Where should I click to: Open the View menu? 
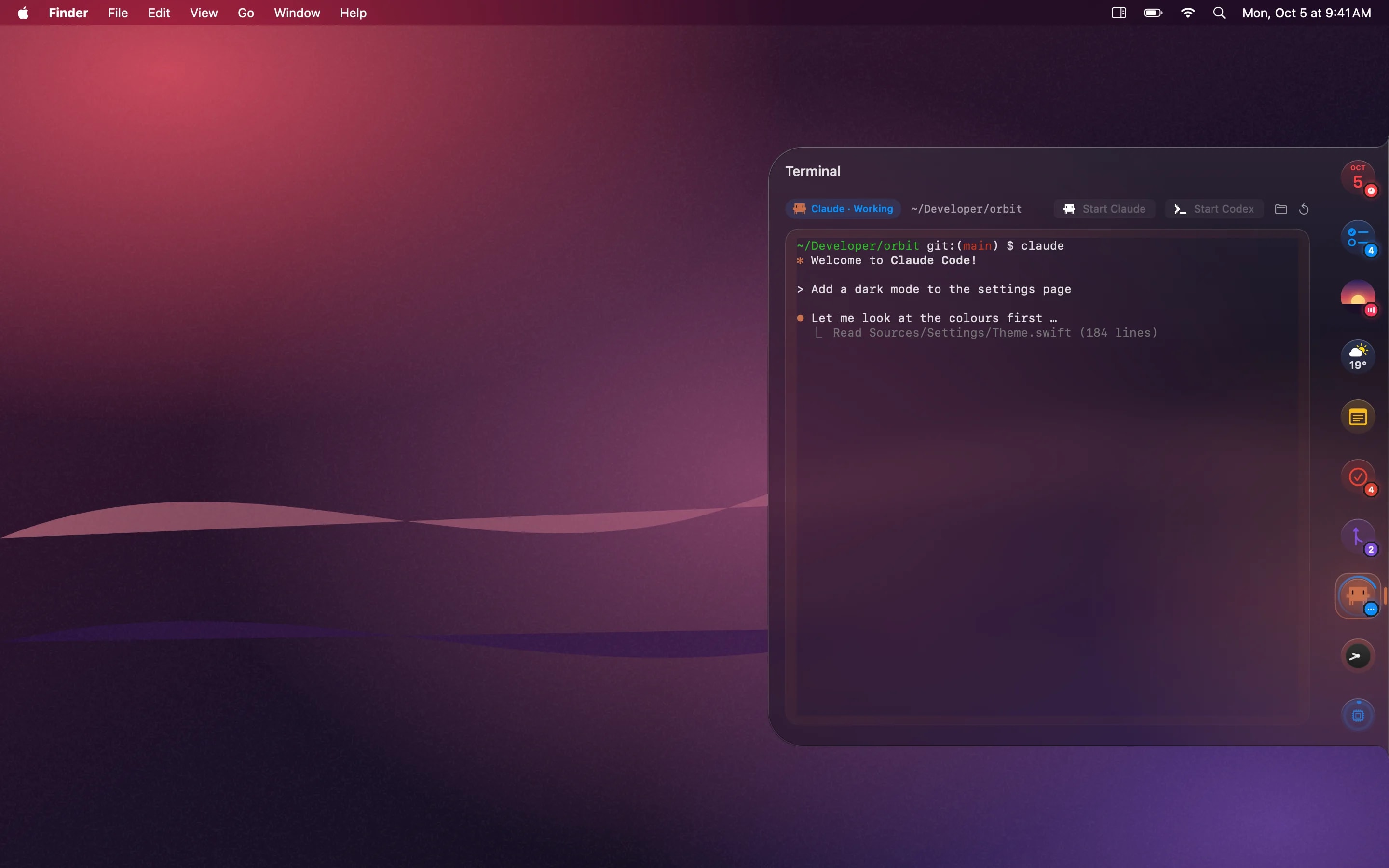click(x=204, y=13)
